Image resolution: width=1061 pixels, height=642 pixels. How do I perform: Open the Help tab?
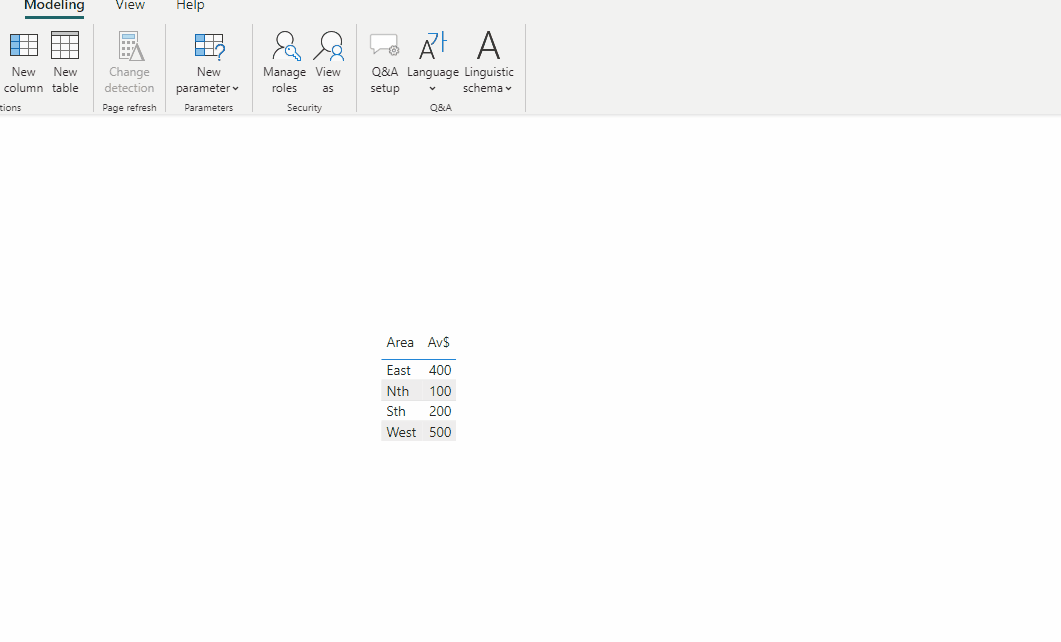[x=190, y=6]
